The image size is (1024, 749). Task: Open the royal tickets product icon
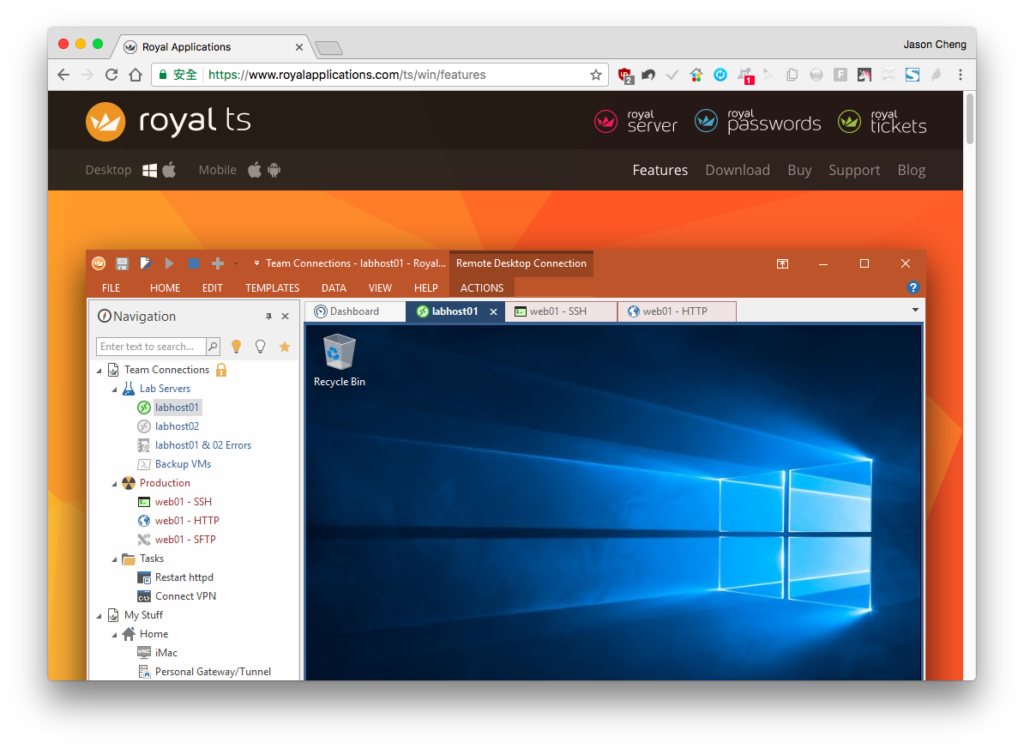(849, 121)
